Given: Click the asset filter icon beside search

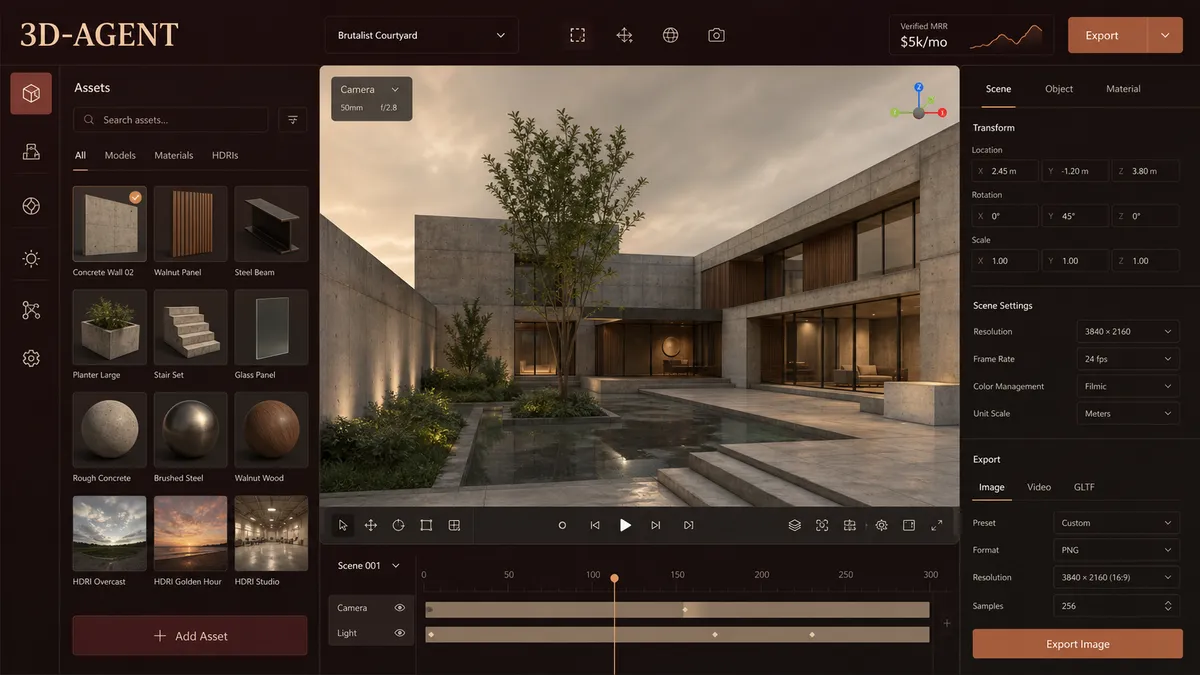Looking at the screenshot, I should pyautogui.click(x=293, y=120).
